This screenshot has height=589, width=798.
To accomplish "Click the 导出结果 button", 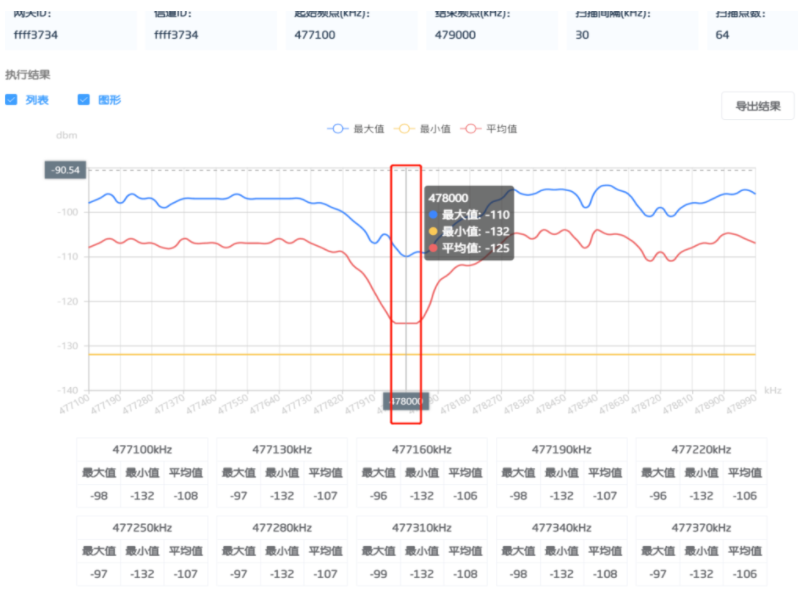I will [x=757, y=106].
